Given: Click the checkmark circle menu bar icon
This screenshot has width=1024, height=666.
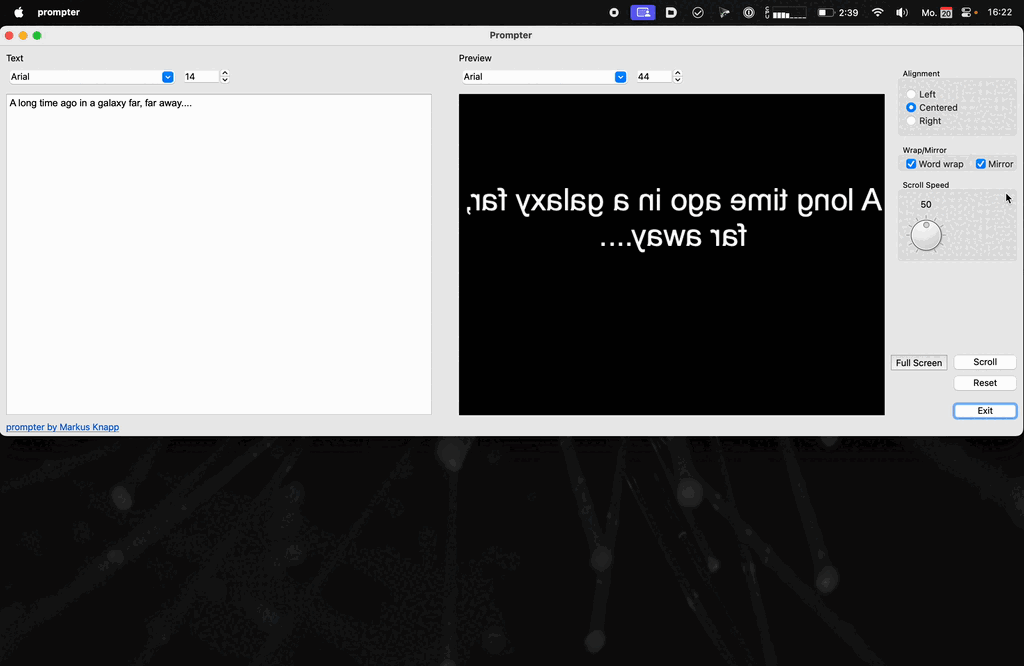Looking at the screenshot, I should click(x=697, y=12).
